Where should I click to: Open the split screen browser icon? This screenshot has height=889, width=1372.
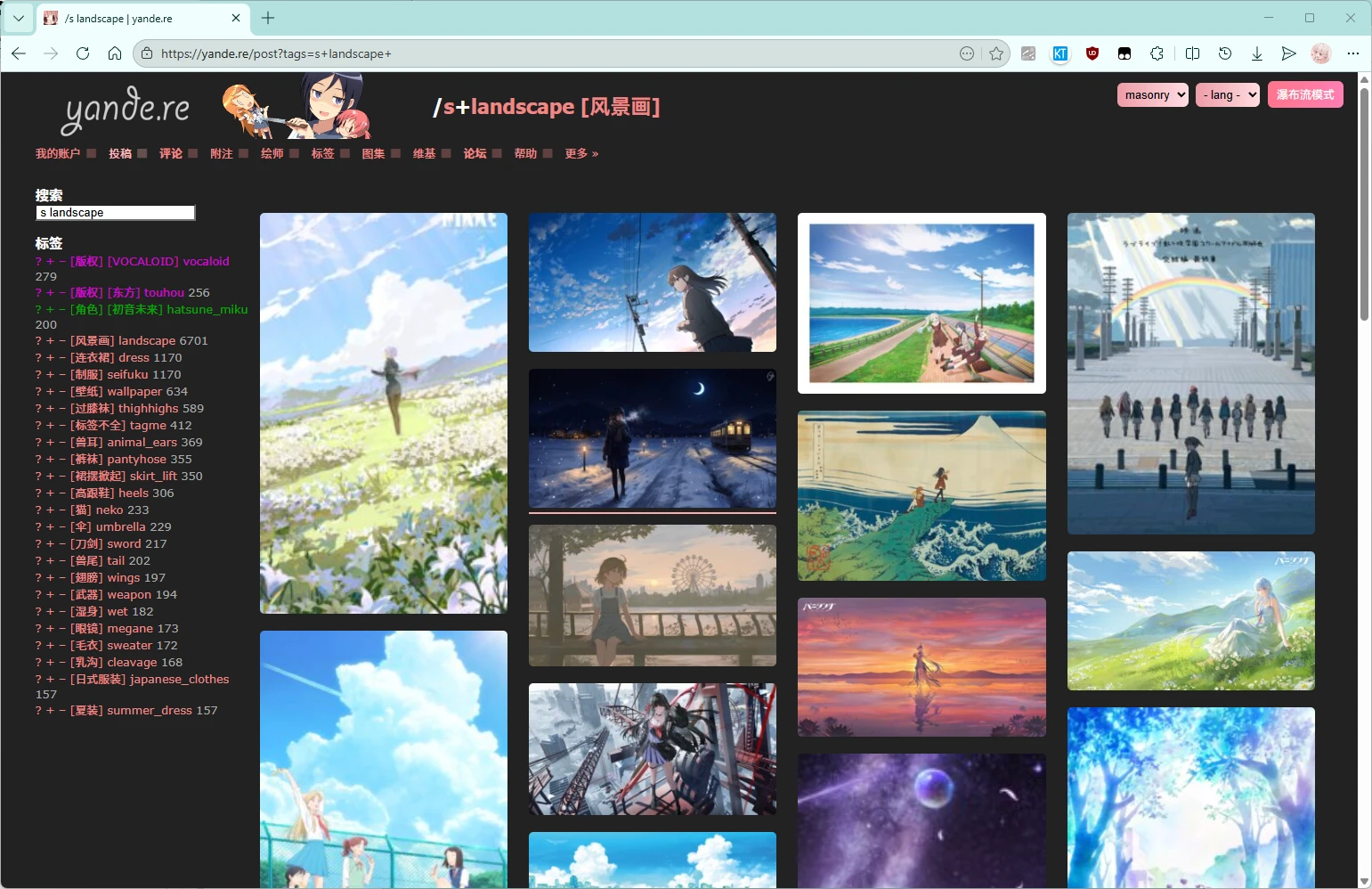point(1191,53)
